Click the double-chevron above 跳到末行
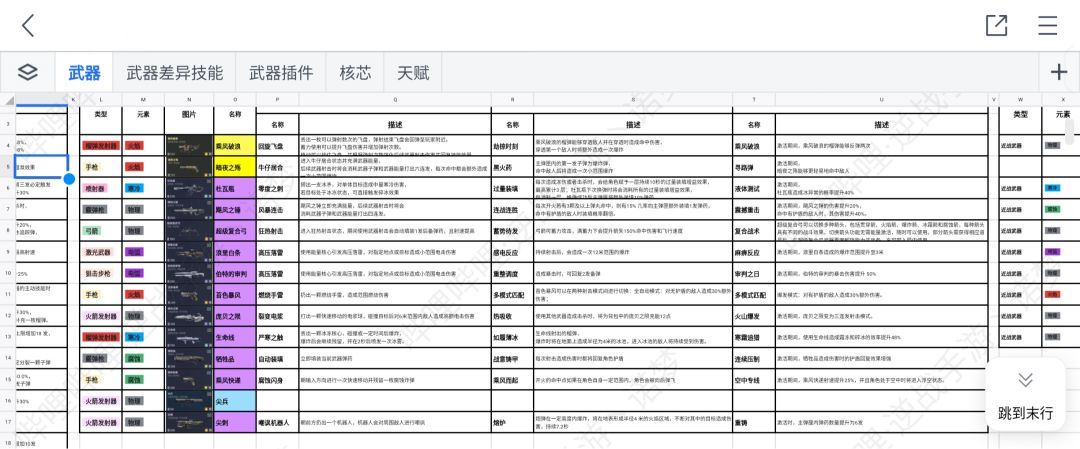This screenshot has height=449, width=1080. click(1026, 380)
